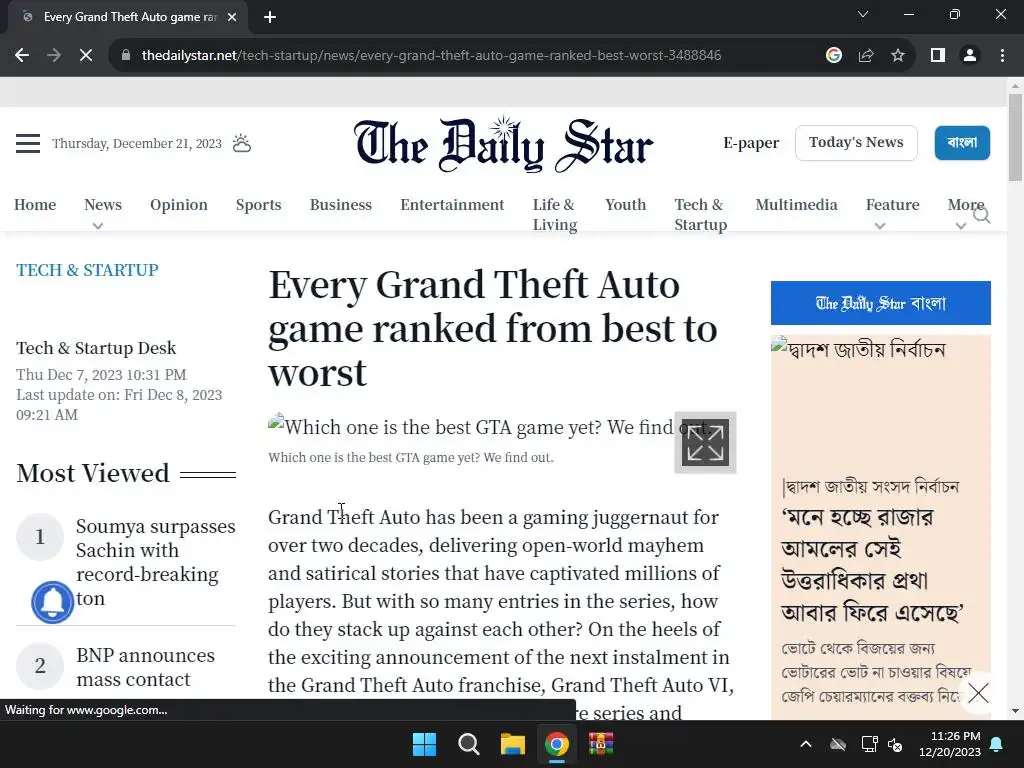Bookmark this tab with star icon

pyautogui.click(x=898, y=56)
